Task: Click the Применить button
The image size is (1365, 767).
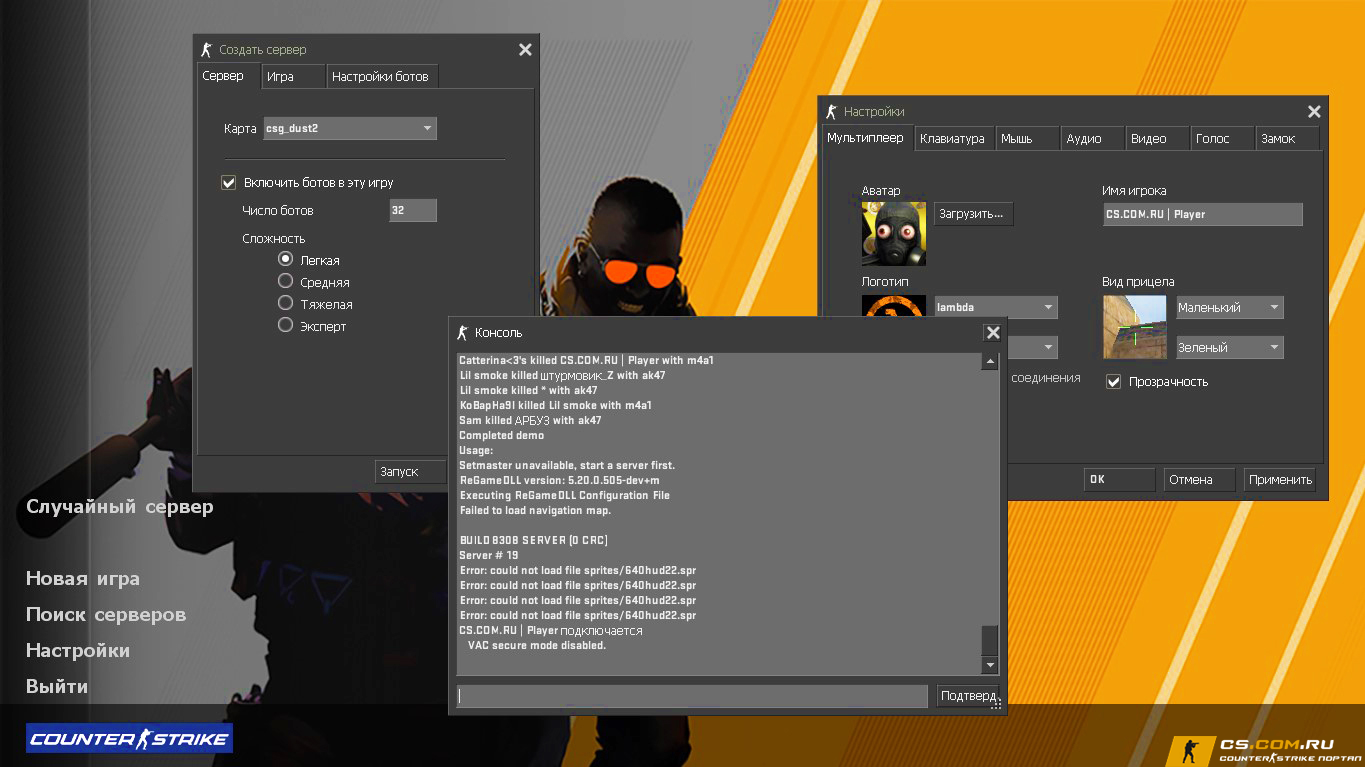Action: click(1280, 479)
